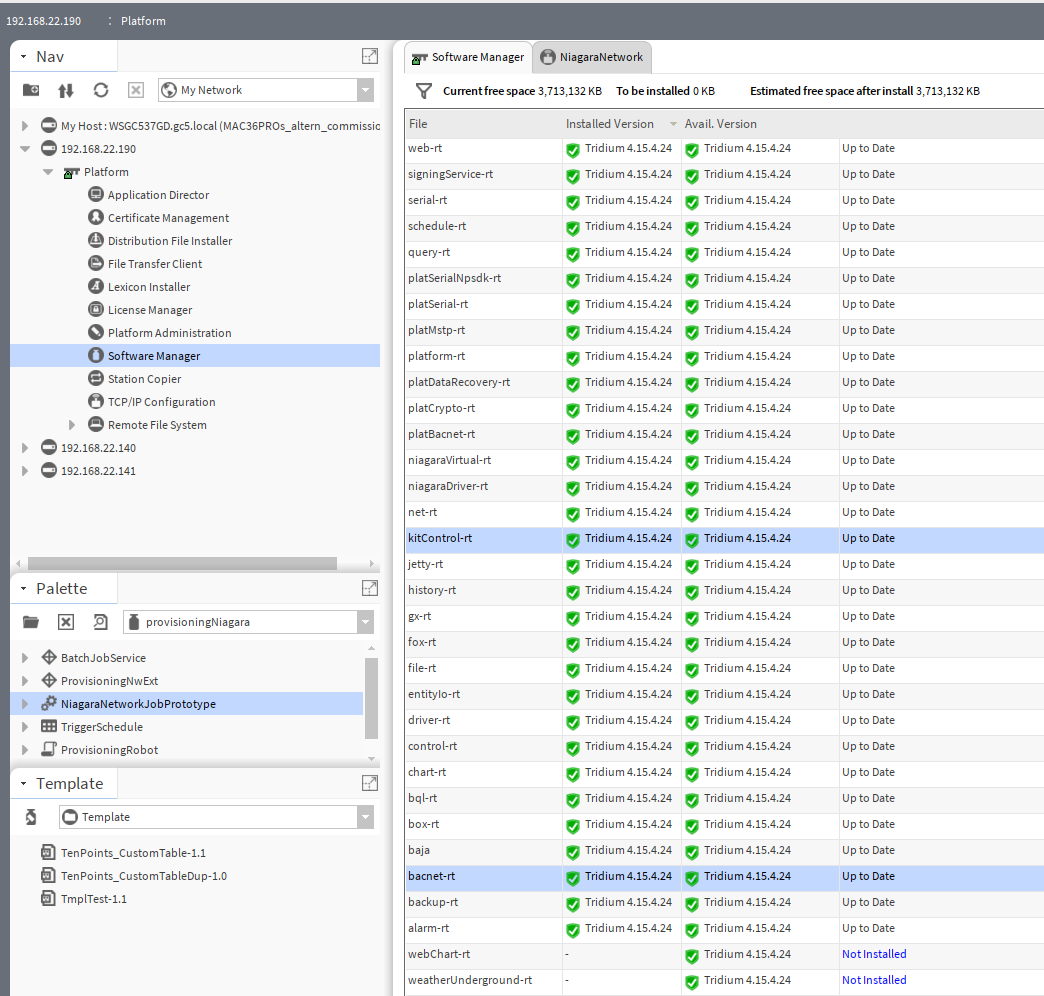Click the Nav horizontal scrollbar

182,563
